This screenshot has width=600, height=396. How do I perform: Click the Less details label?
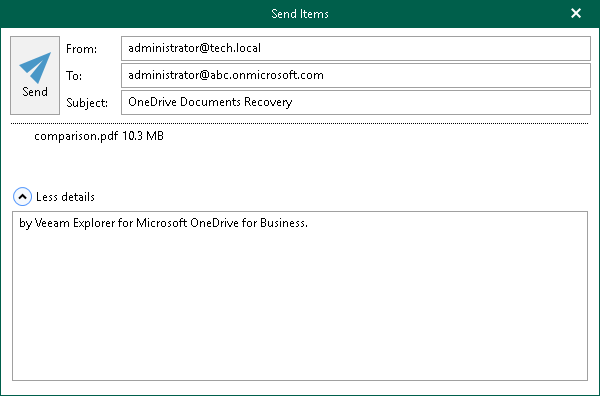click(65, 197)
